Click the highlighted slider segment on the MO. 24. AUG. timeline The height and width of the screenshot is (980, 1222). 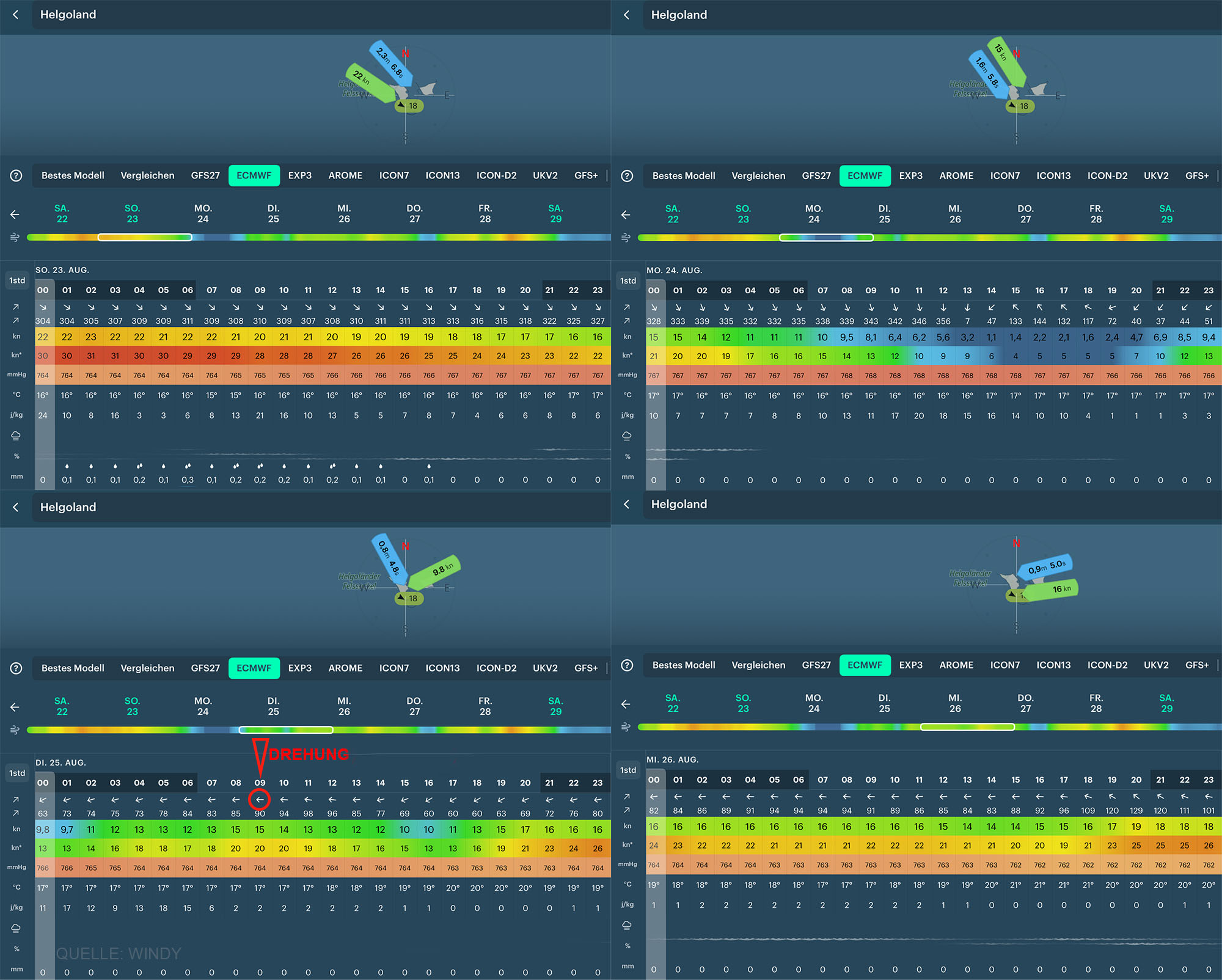coord(826,238)
